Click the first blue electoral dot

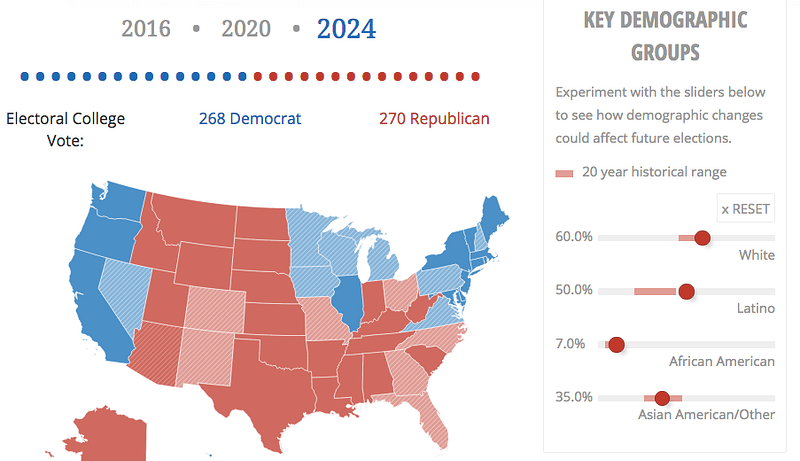point(24,76)
